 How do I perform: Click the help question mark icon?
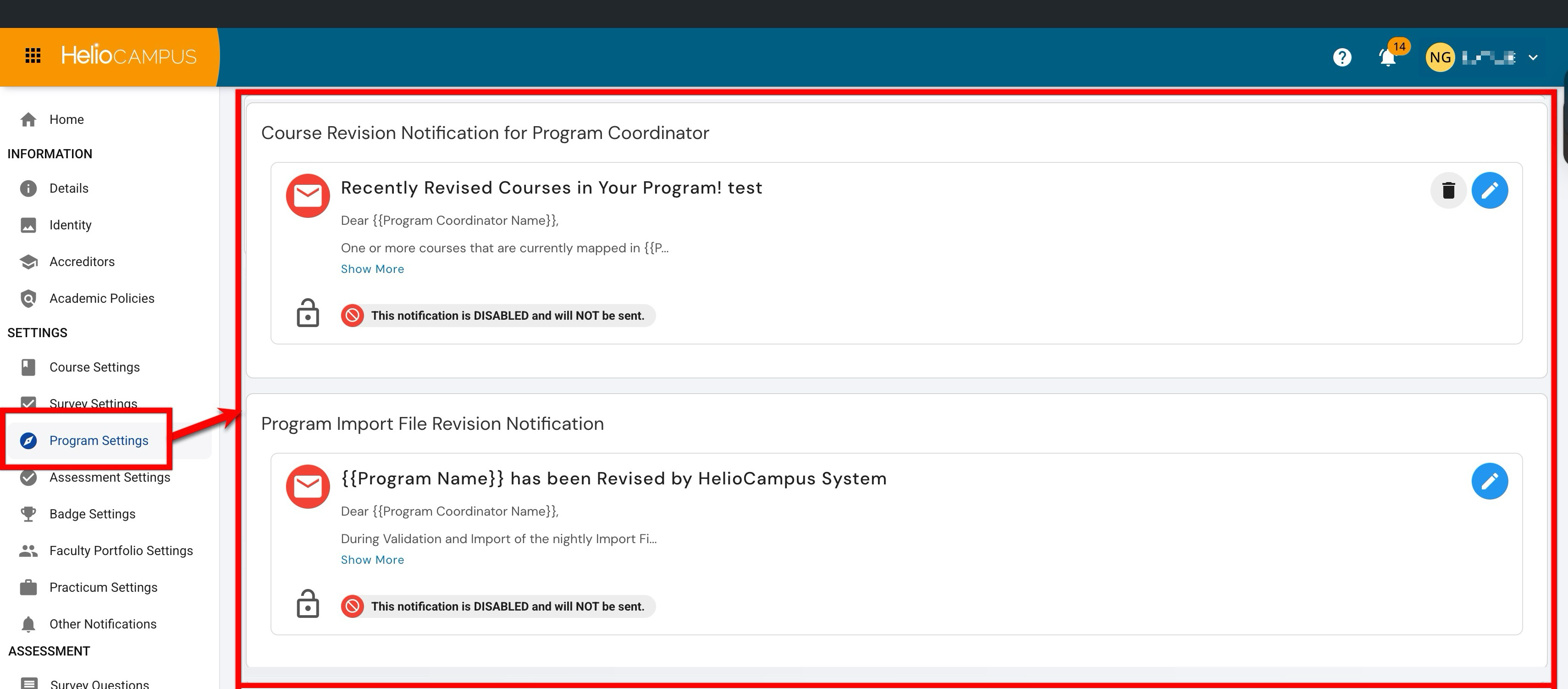(x=1342, y=57)
